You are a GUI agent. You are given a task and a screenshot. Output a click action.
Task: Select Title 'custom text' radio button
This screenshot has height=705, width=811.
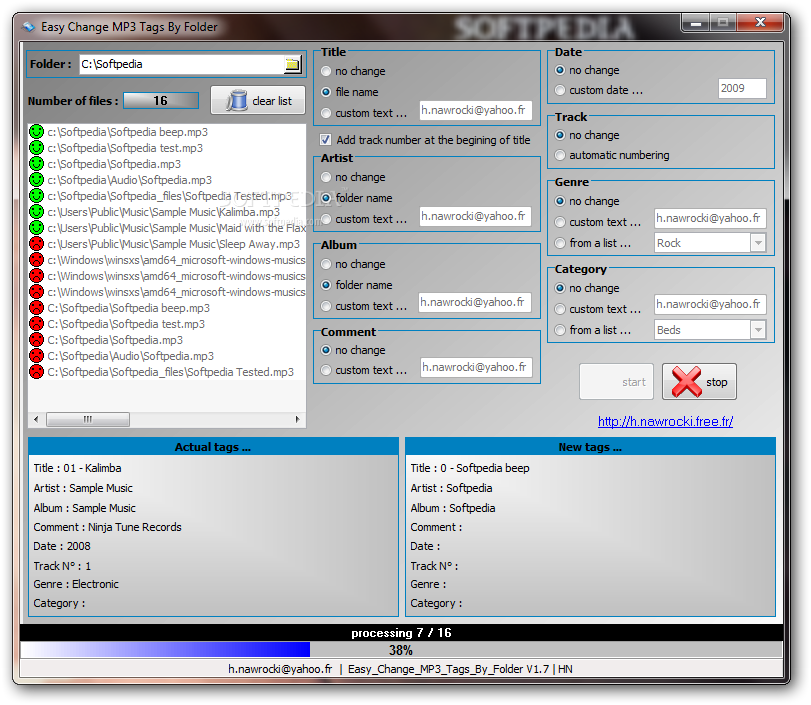click(326, 113)
